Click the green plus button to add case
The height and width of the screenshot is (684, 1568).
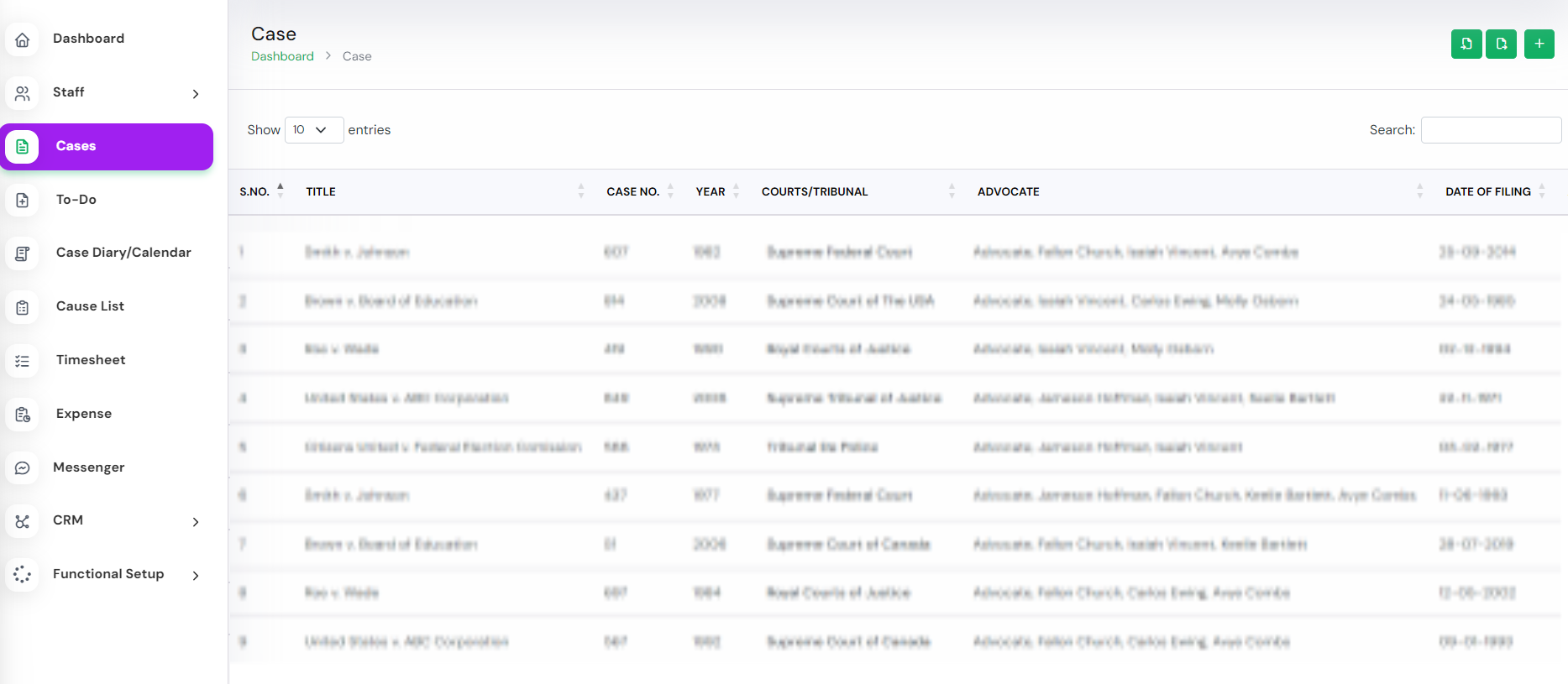coord(1539,44)
